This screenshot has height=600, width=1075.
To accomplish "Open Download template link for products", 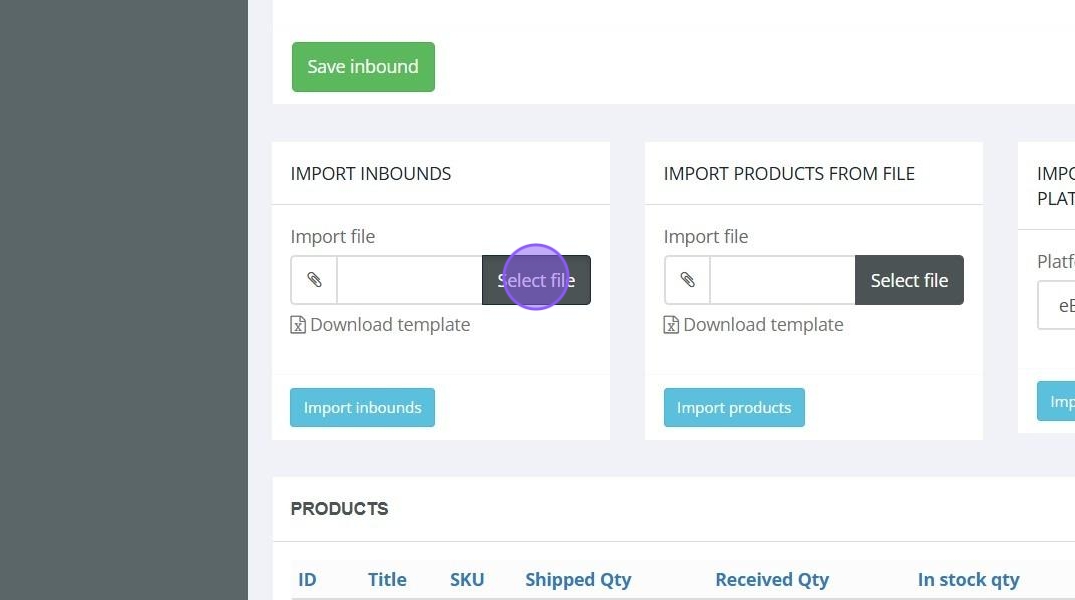I will click(762, 325).
